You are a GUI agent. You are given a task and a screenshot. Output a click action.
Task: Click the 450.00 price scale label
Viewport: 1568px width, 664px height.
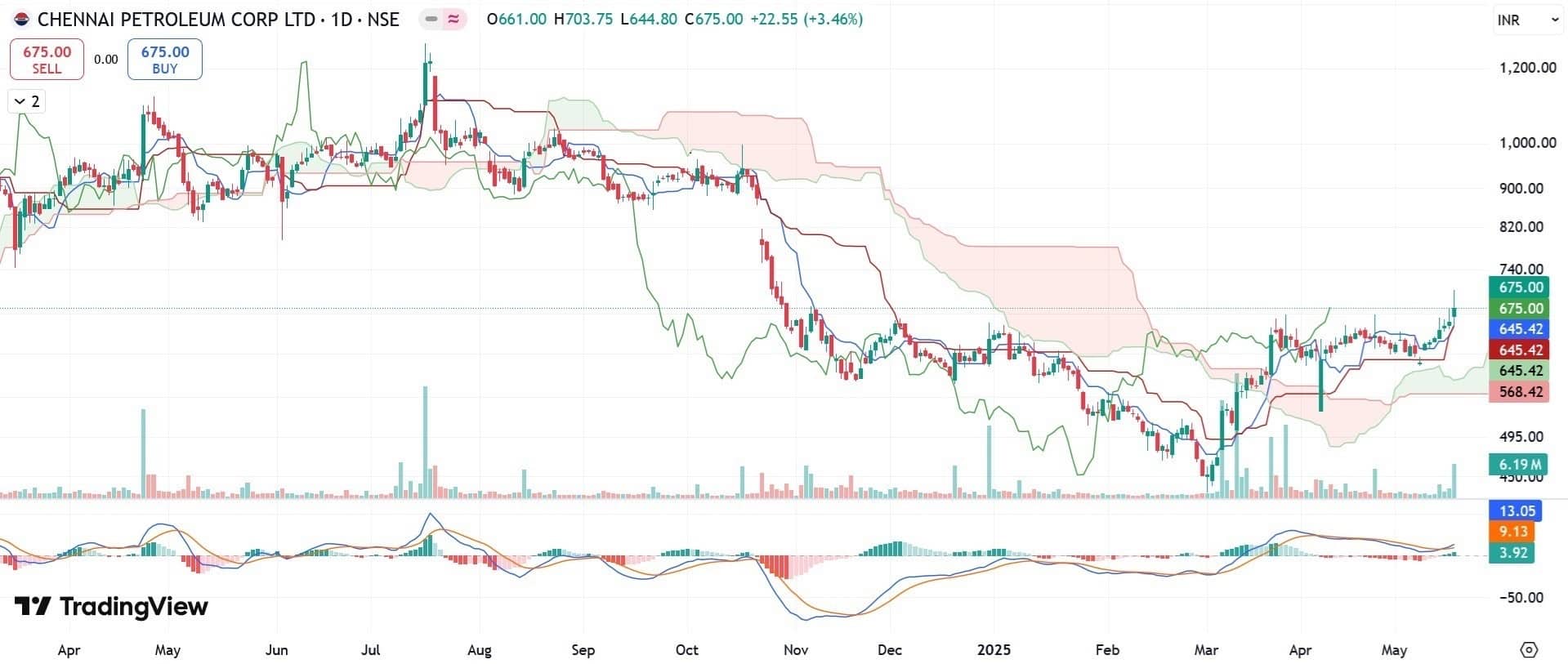(x=1521, y=479)
